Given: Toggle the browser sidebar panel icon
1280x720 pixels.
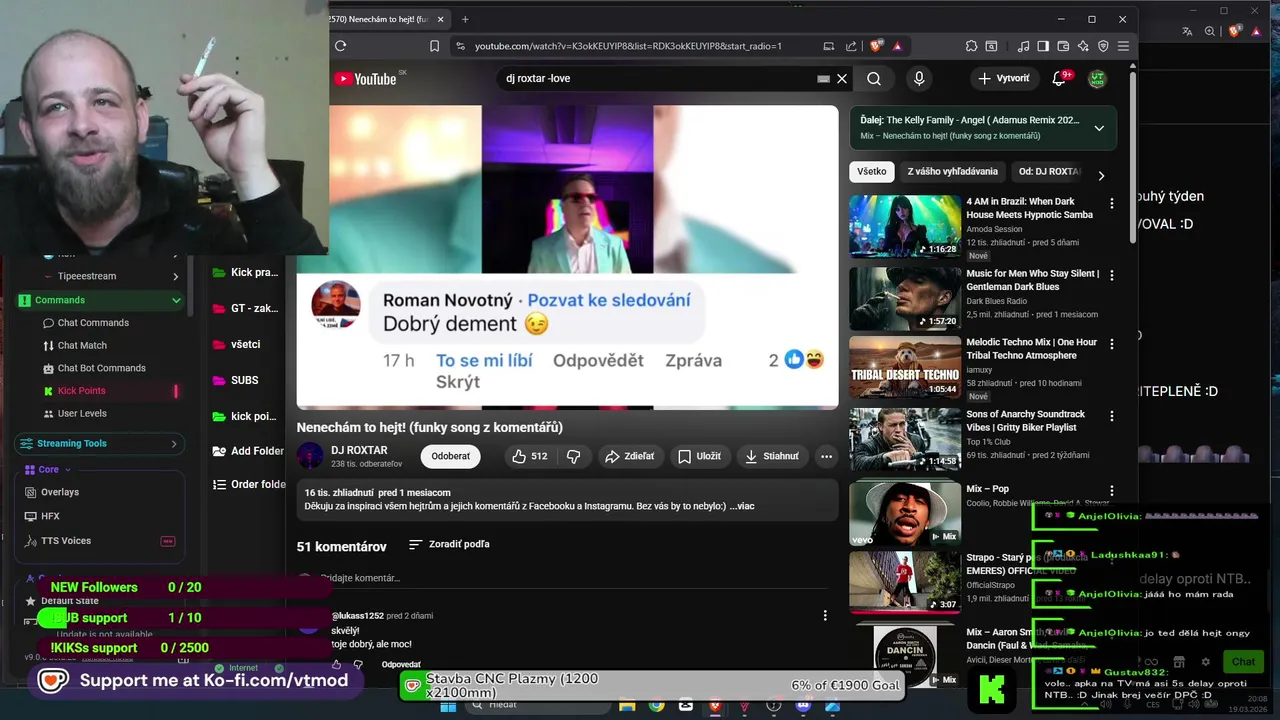Looking at the screenshot, I should (1043, 46).
